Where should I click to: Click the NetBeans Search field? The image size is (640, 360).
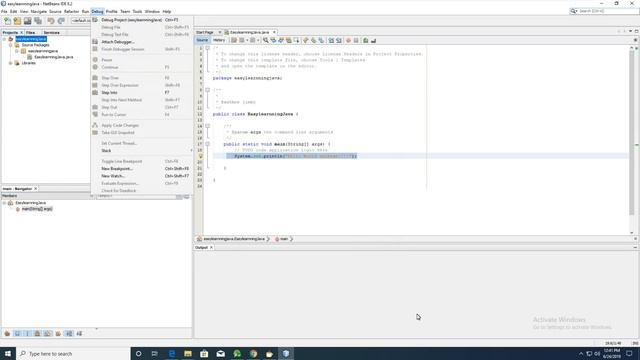604,11
